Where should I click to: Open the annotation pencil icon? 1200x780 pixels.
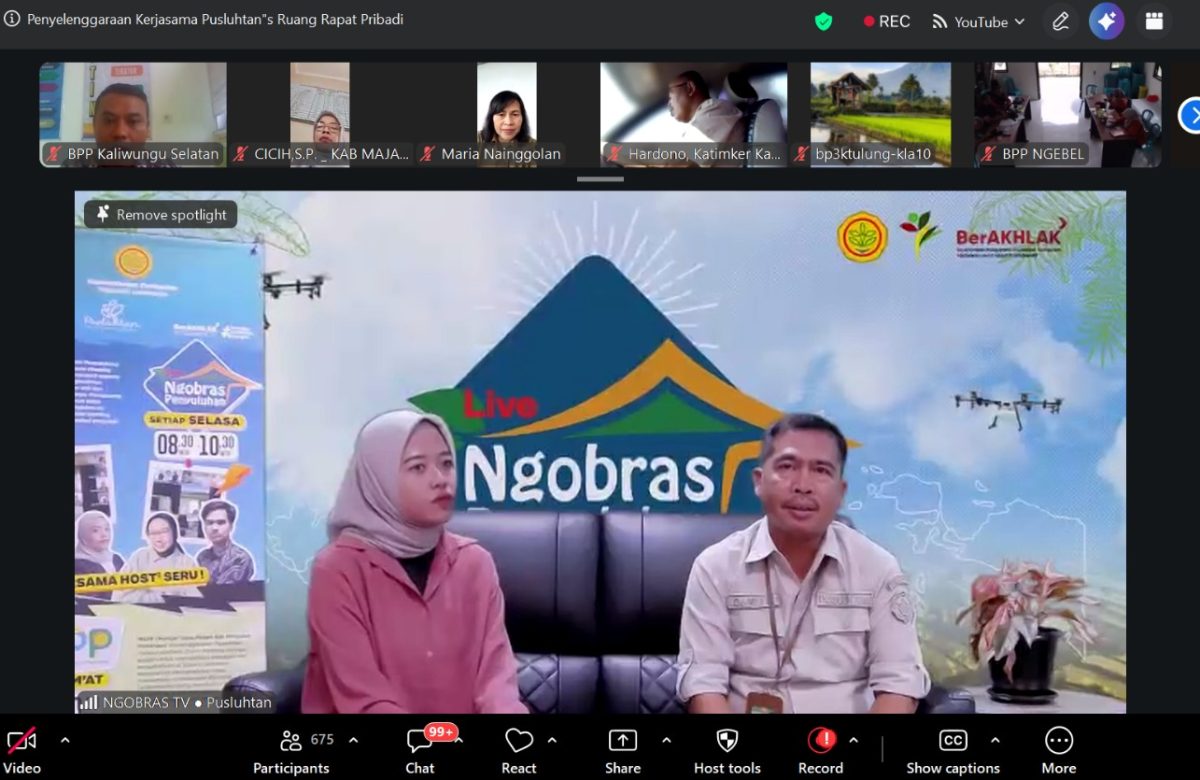point(1061,21)
